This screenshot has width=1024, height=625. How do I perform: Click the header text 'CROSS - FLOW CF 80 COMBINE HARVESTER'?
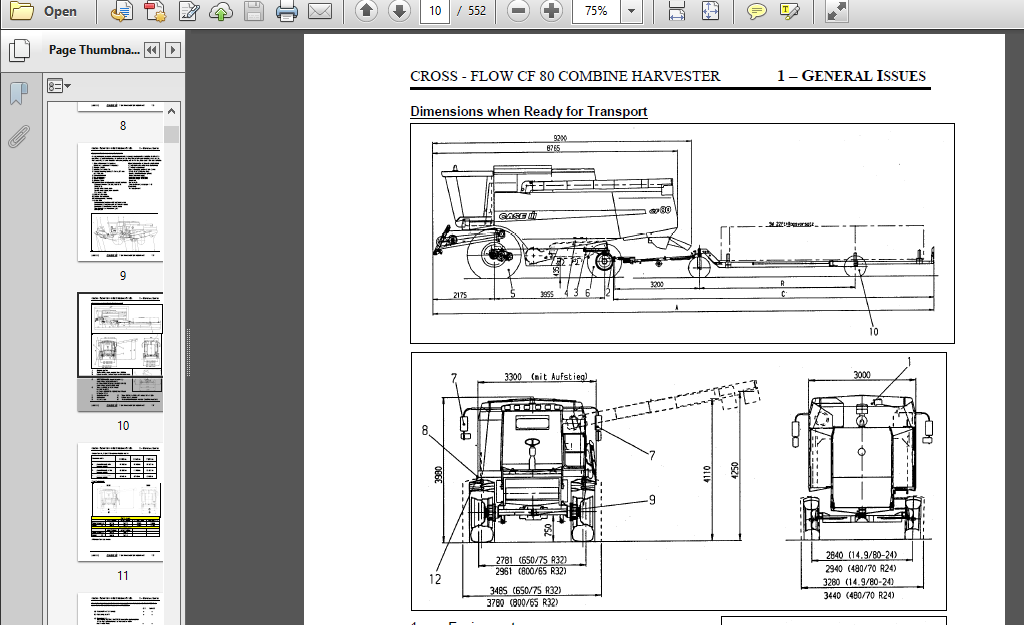[565, 76]
